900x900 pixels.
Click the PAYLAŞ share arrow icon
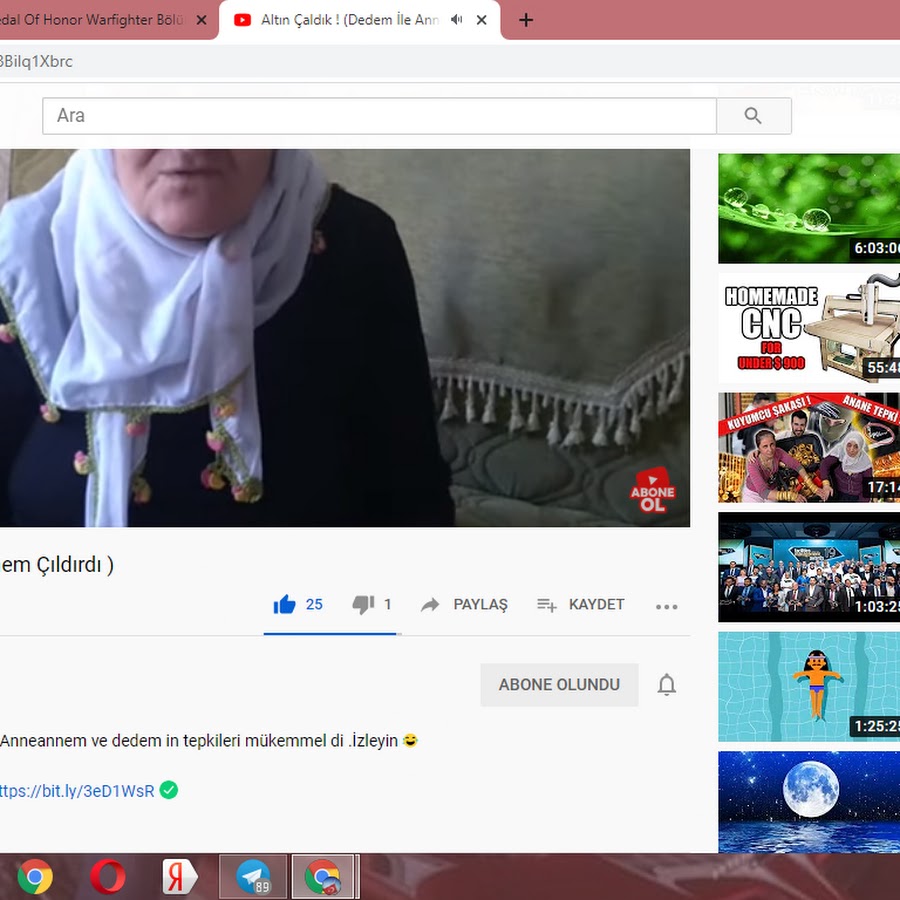[430, 605]
